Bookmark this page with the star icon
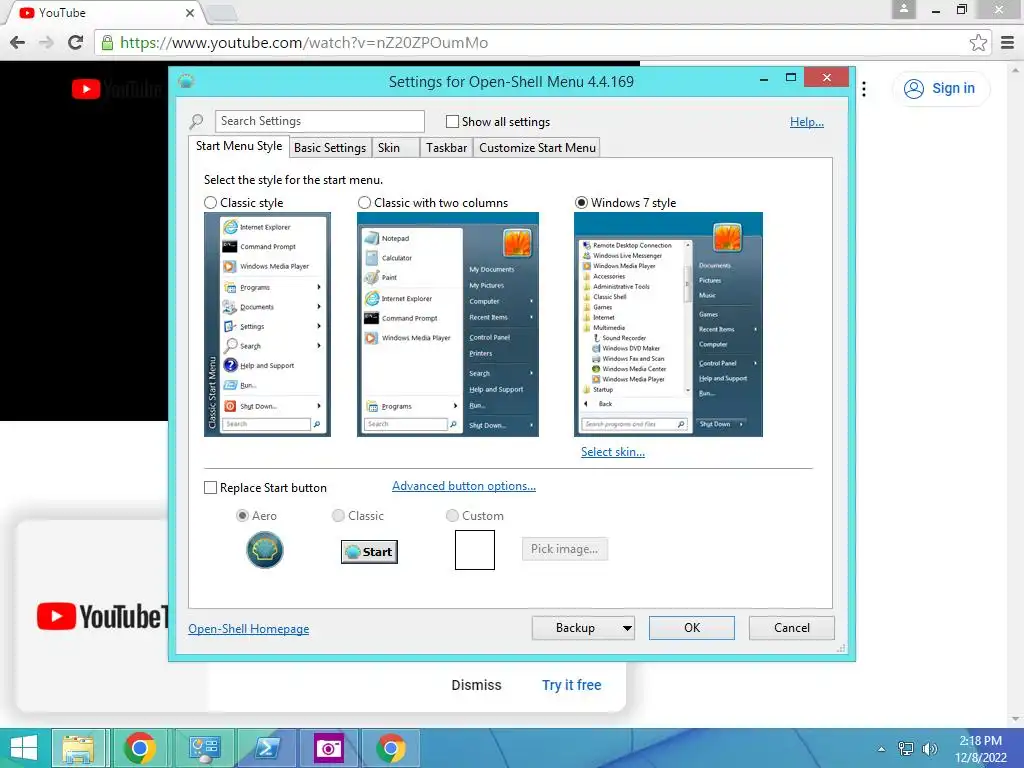This screenshot has height=768, width=1024. point(978,42)
